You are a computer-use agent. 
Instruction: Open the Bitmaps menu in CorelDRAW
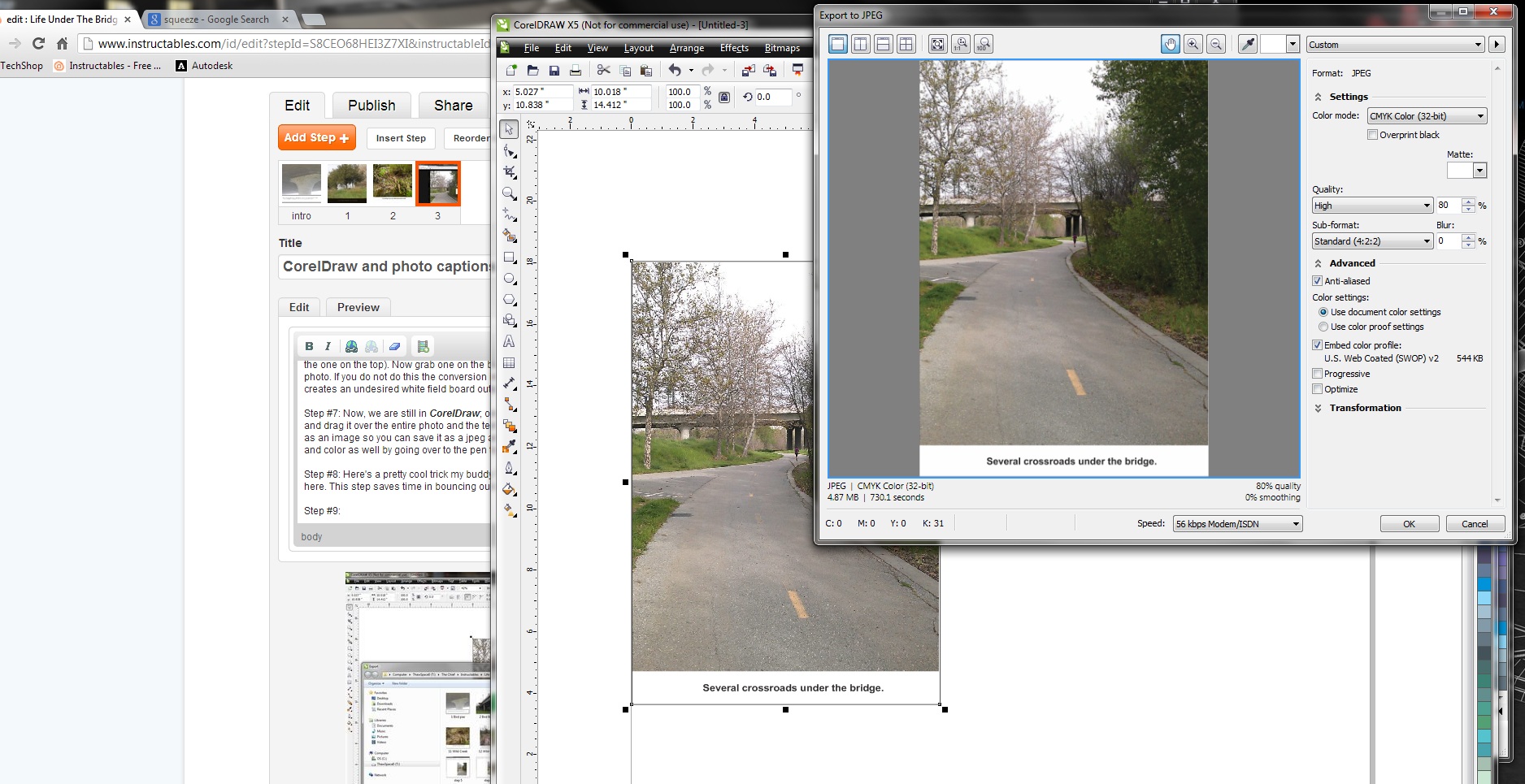point(782,48)
